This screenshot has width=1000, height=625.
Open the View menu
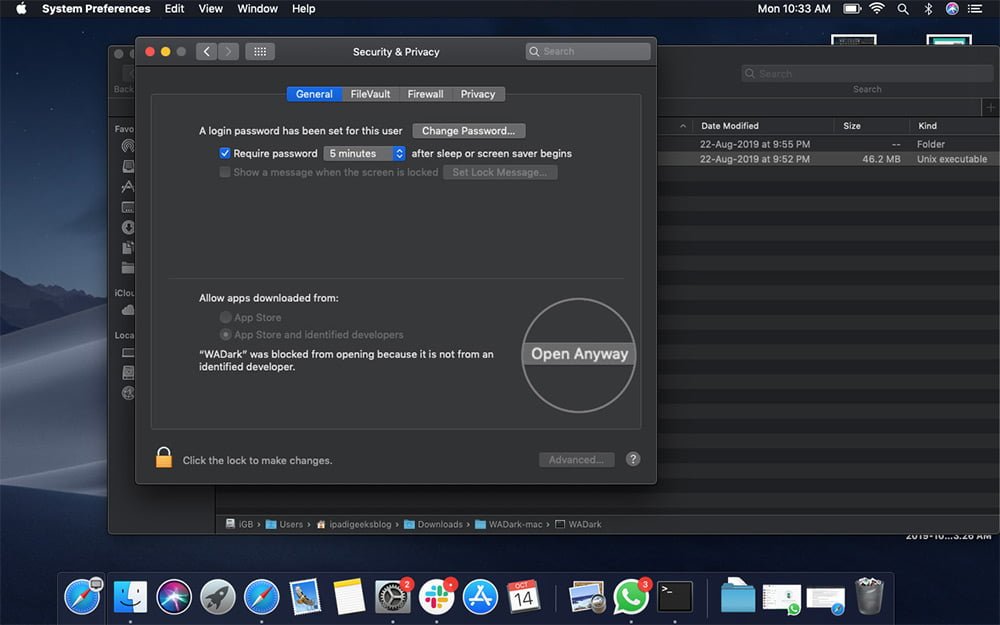[x=210, y=9]
